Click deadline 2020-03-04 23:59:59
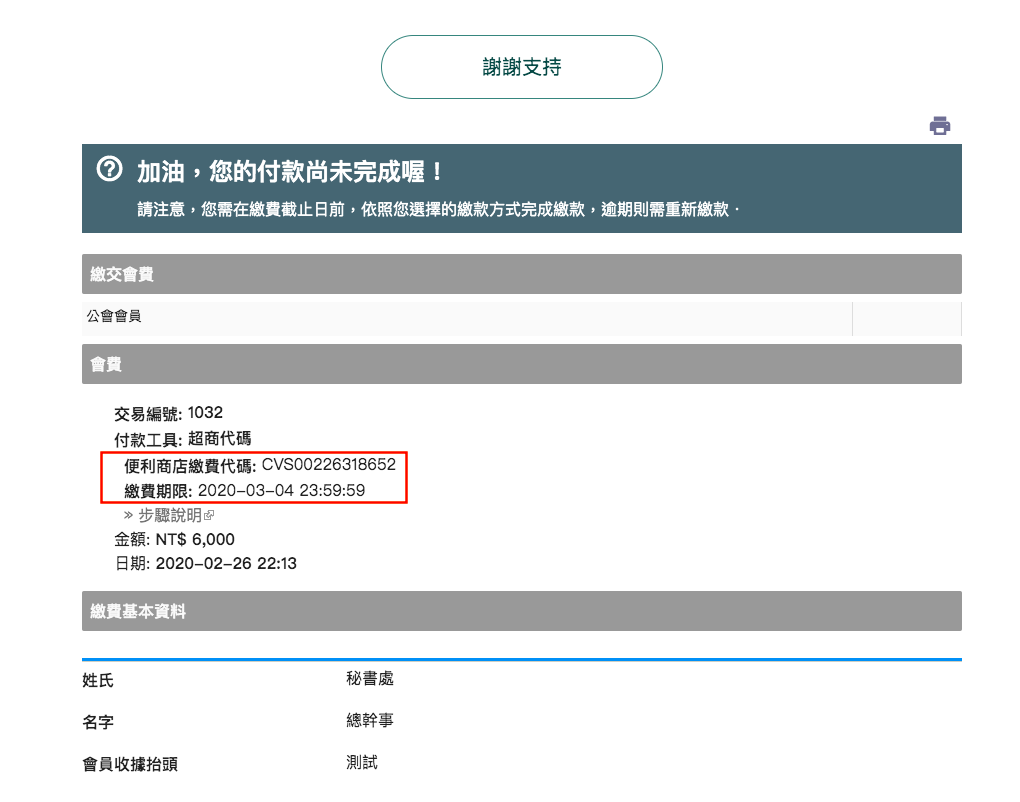Screen dimensions: 1020x802 [x=281, y=490]
